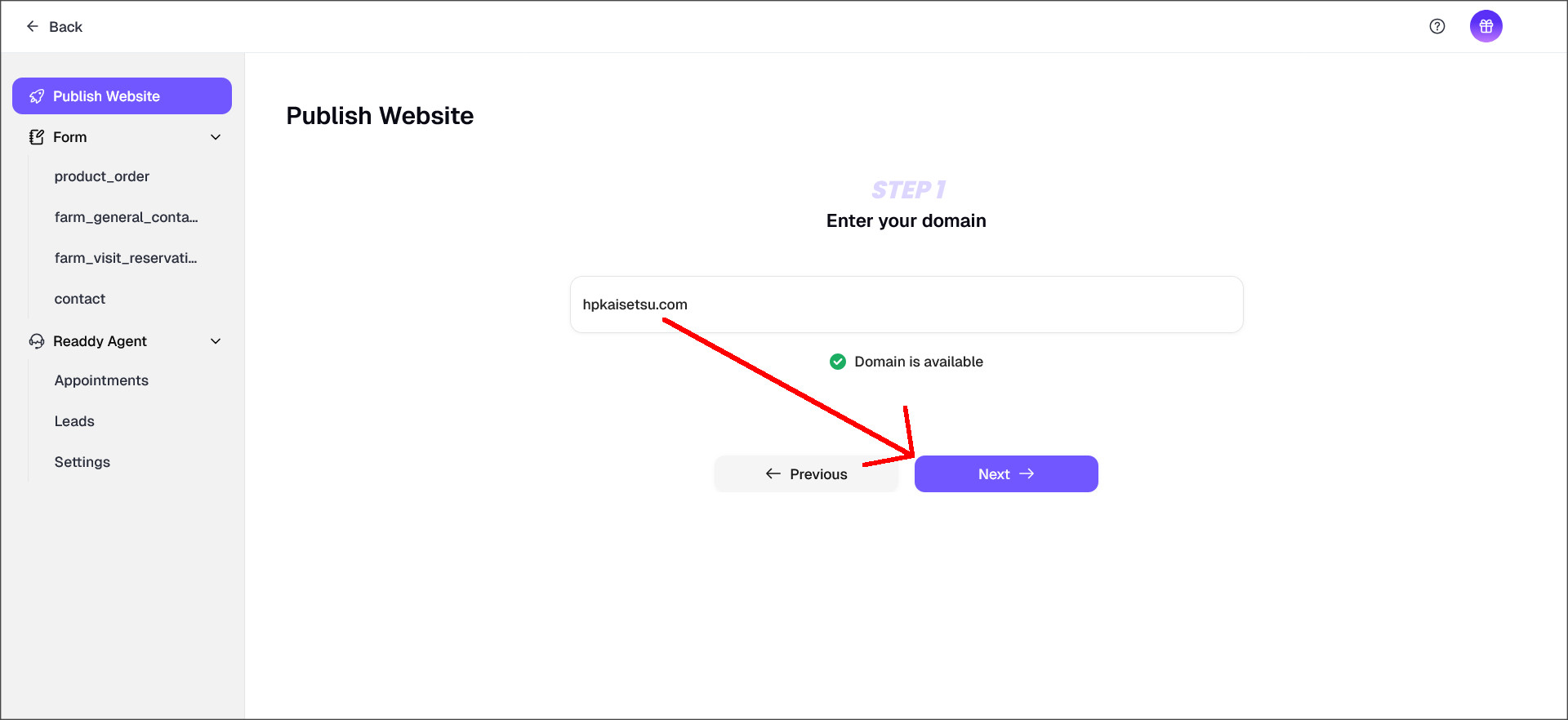Screen dimensions: 1568x720
Task: Select the farm_visit_reservation form item
Action: pos(126,258)
